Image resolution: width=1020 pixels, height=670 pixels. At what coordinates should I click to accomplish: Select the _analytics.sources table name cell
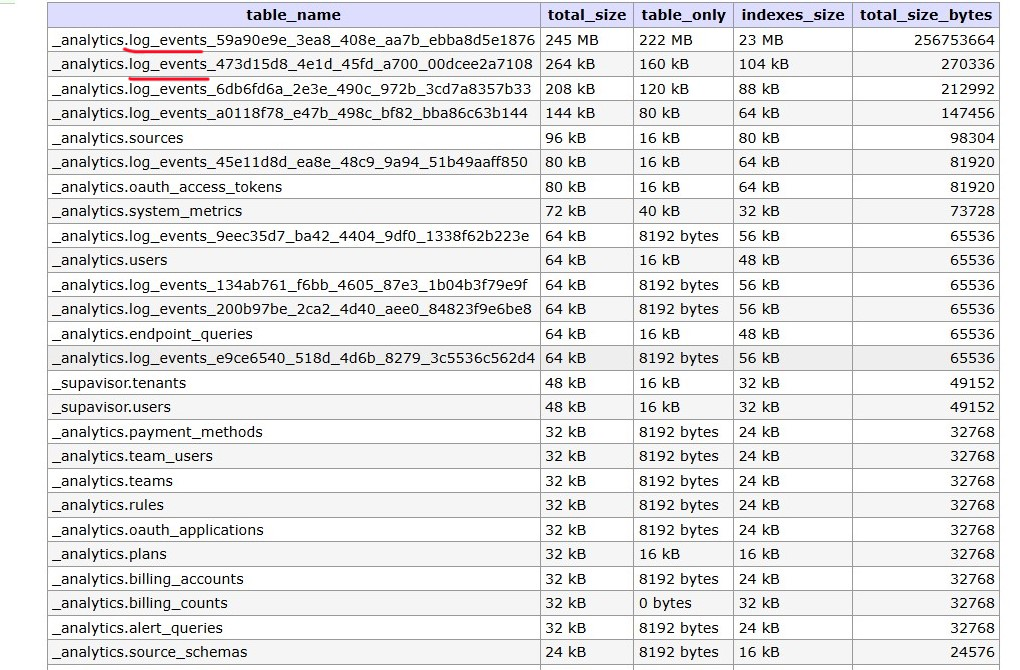[293, 138]
